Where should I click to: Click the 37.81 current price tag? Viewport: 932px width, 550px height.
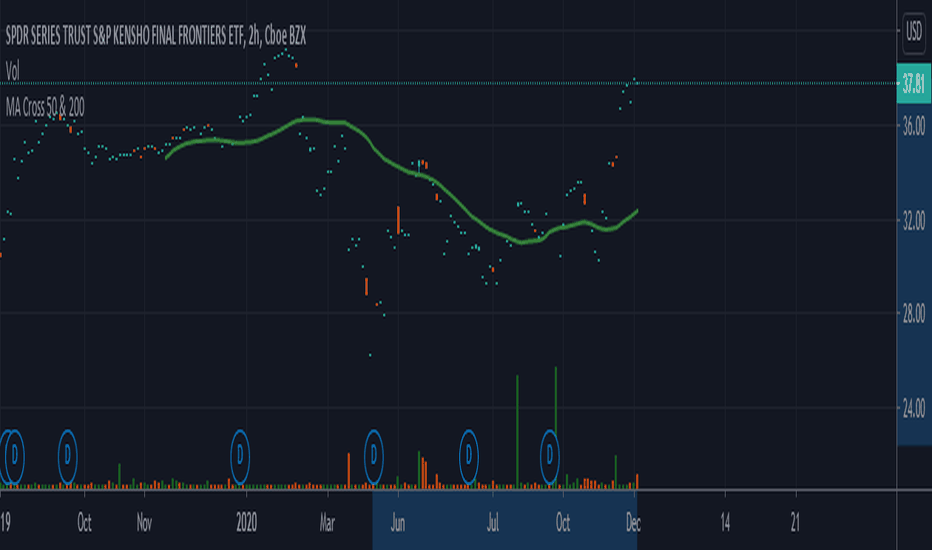coord(914,83)
